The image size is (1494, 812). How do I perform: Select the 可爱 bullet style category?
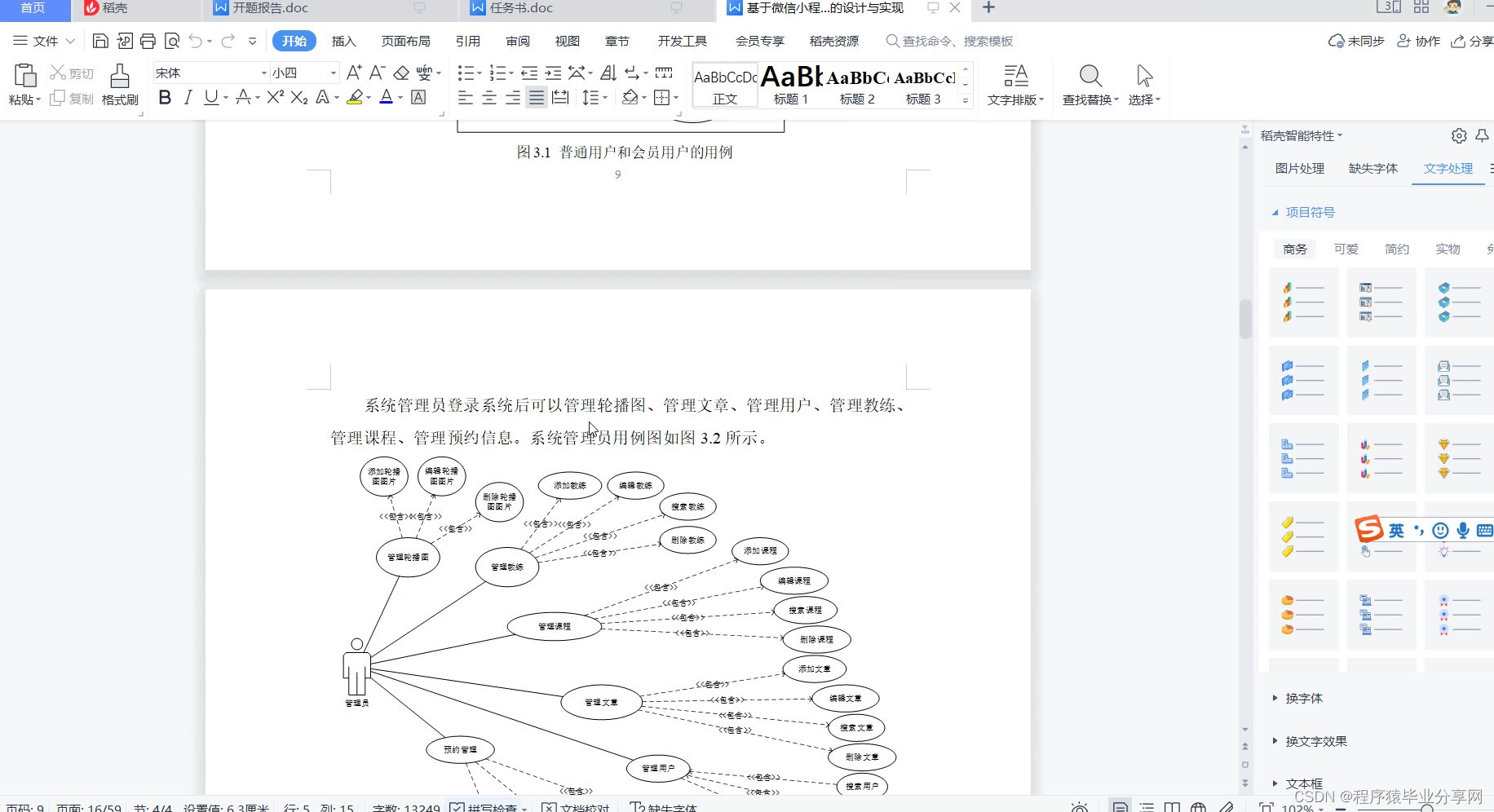click(1346, 249)
